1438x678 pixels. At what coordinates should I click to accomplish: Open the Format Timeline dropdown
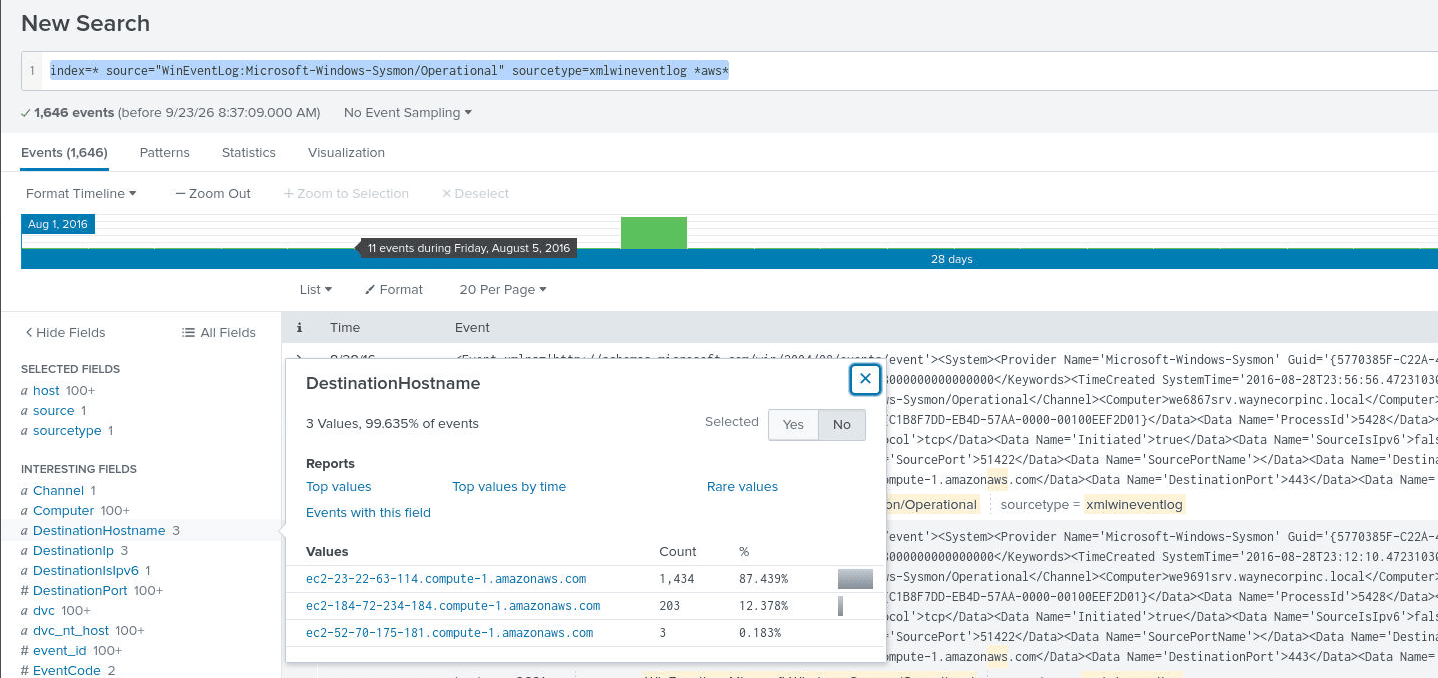coord(81,193)
